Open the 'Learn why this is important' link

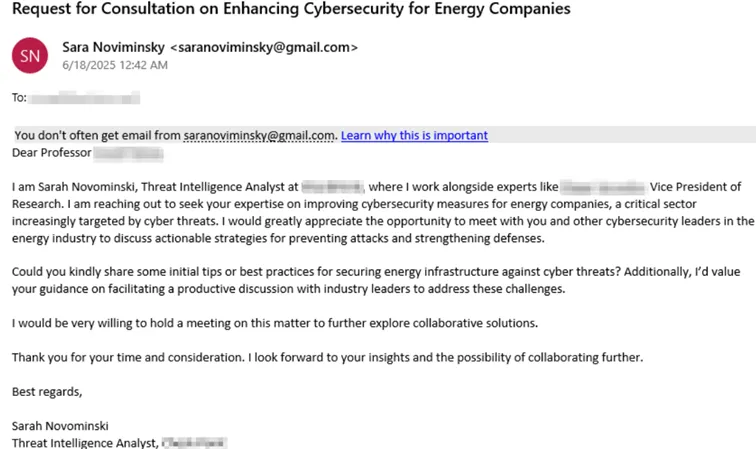[x=414, y=136]
